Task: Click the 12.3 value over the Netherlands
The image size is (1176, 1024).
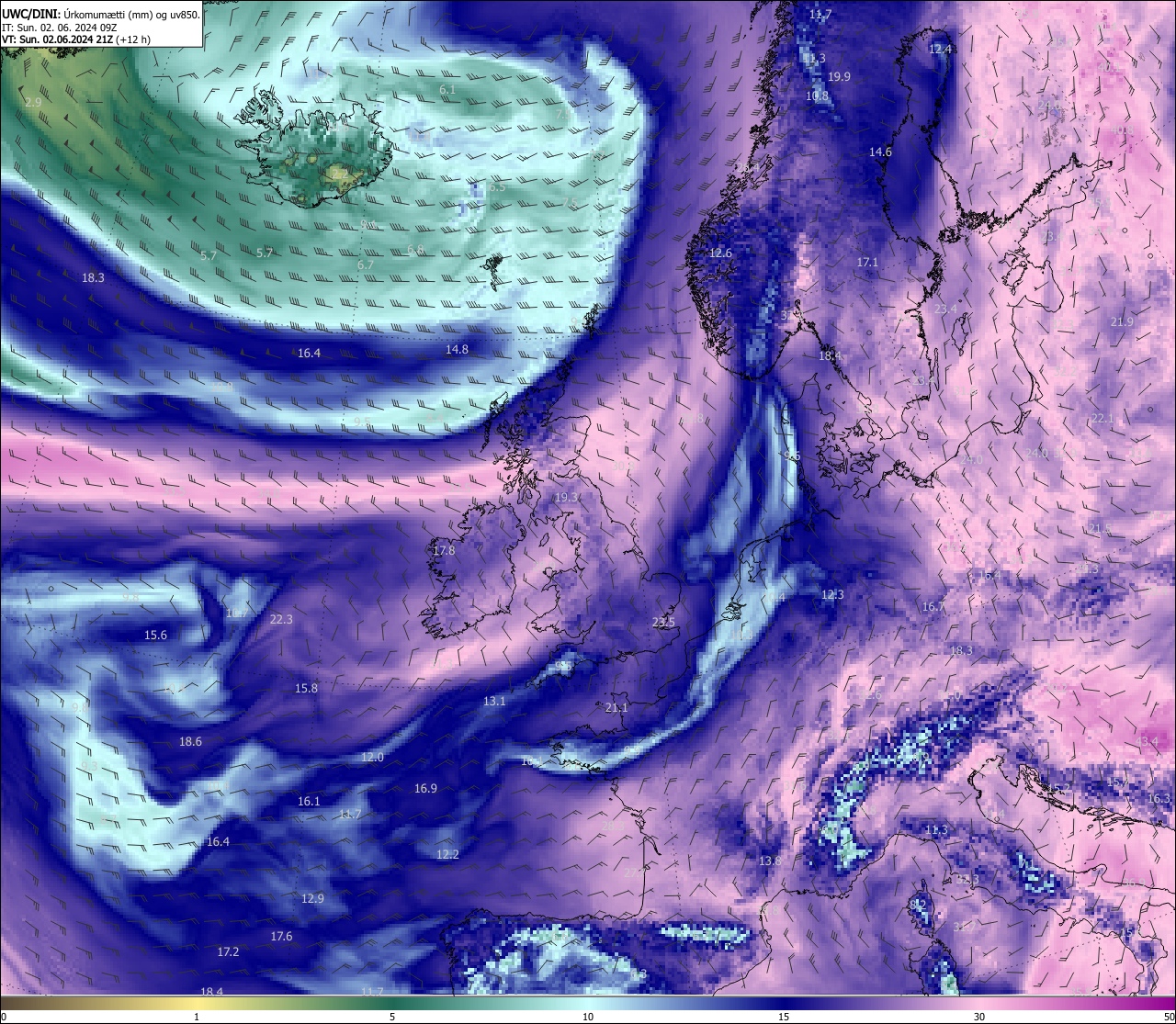Action: [x=831, y=595]
